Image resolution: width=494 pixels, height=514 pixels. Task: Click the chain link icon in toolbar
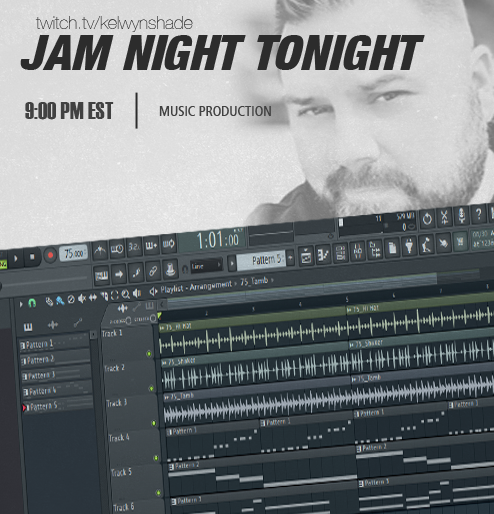click(x=153, y=271)
